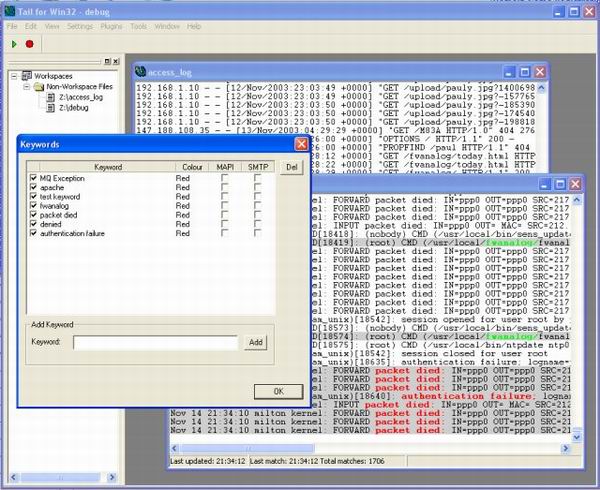Open the Settings menu
Screen dimensions: 600x490
80,26
